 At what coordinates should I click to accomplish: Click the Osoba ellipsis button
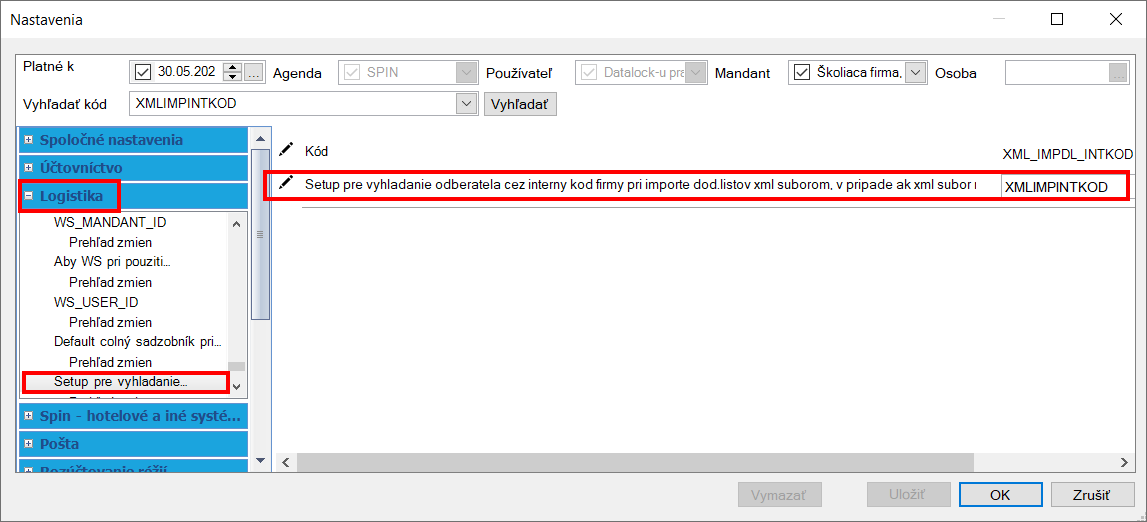[x=1118, y=72]
